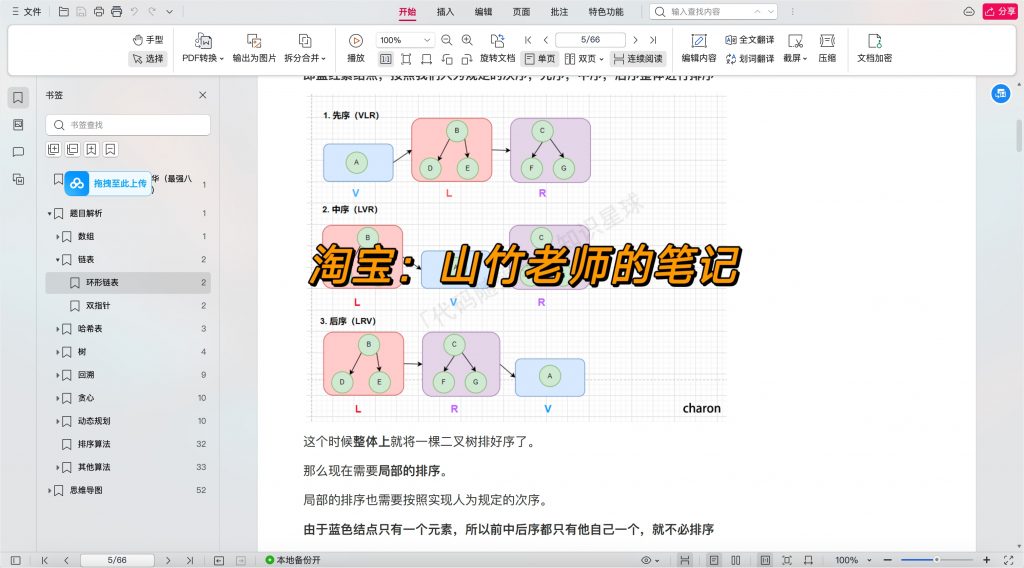Viewport: 1024px width, 568px height.
Task: Select the 环形链表 bookmark
Action: (x=128, y=283)
